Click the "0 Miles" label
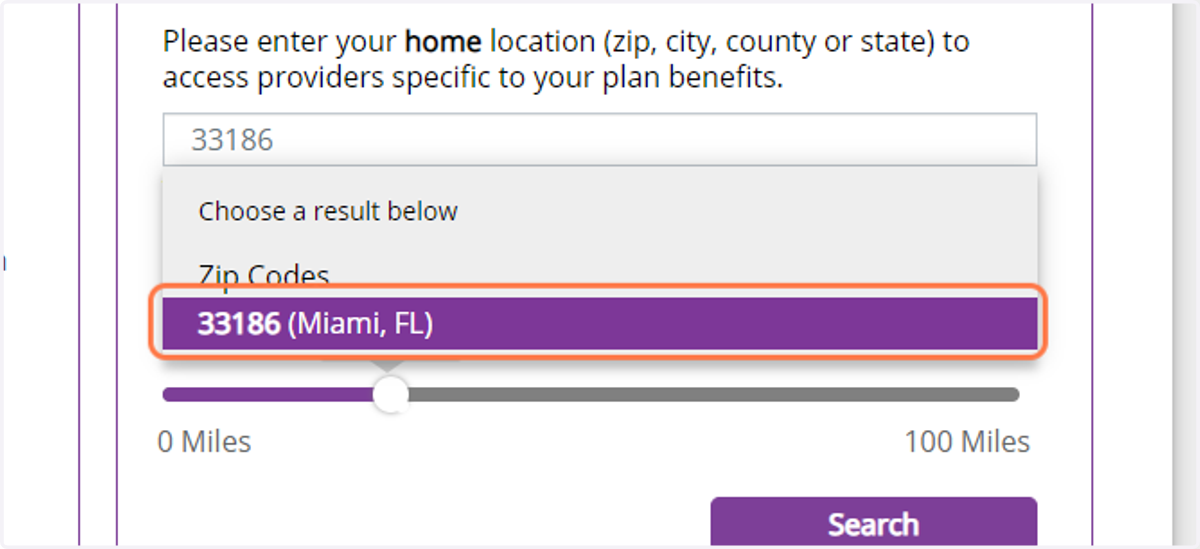Screen dimensions: 1200x549 click(x=204, y=441)
